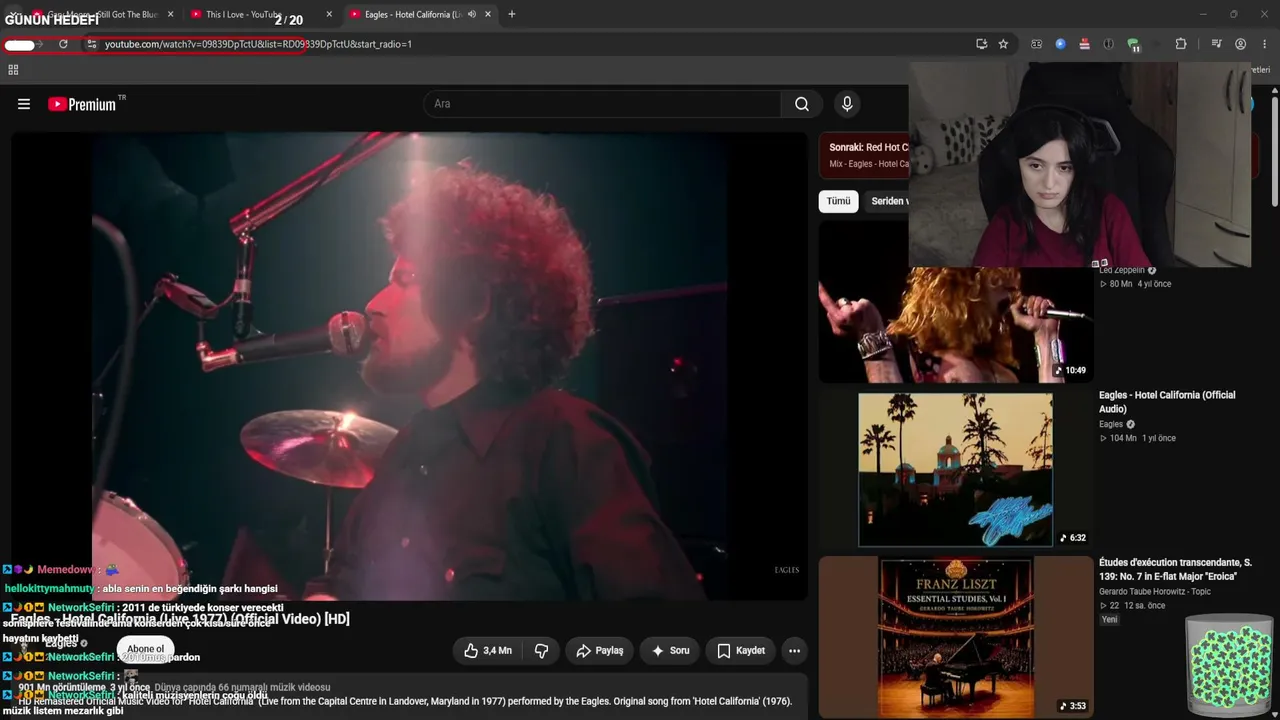Close the Eagles Hotel California tab
The image size is (1280, 720).
[488, 14]
